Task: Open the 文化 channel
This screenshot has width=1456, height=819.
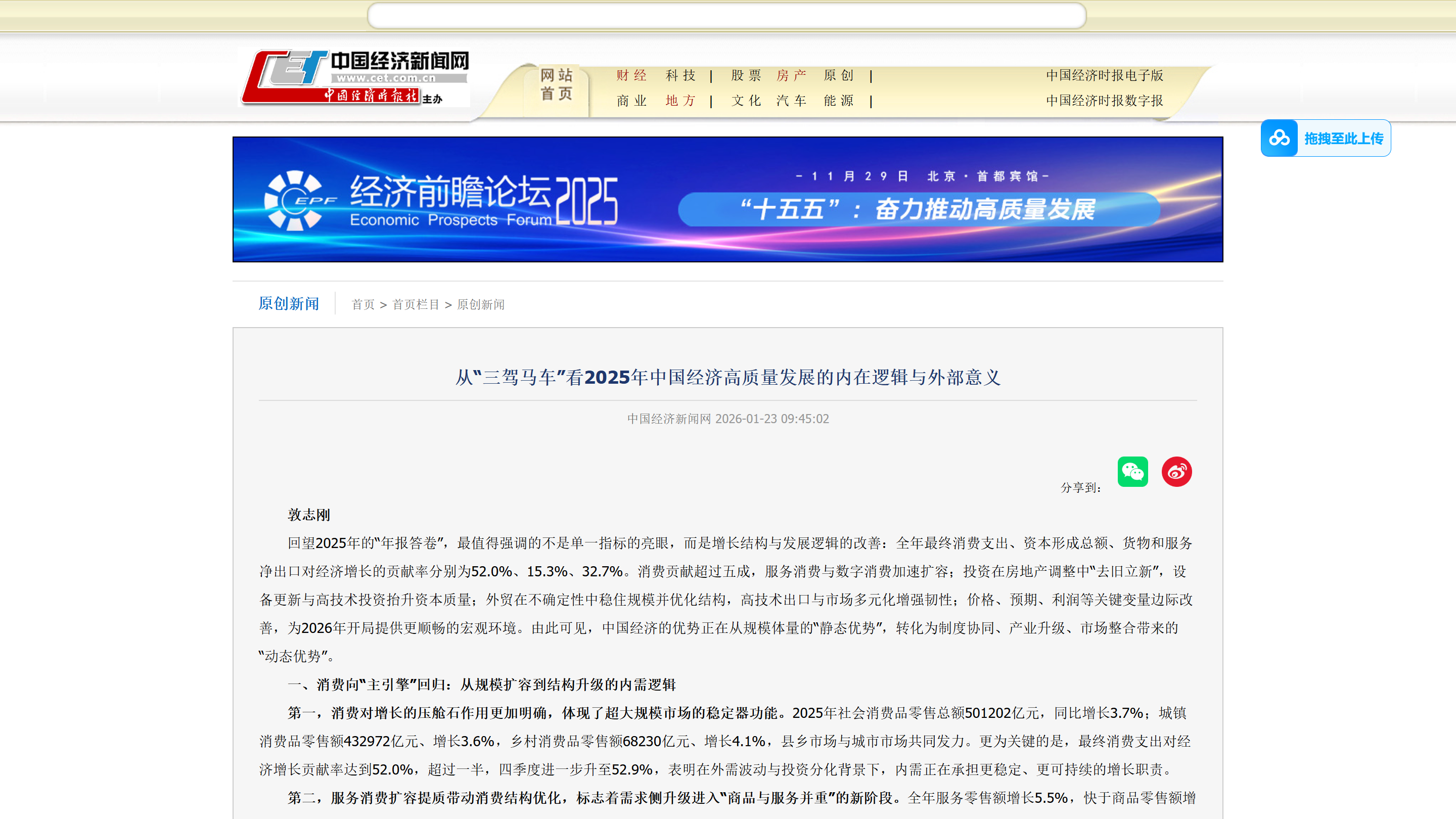Action: (x=745, y=100)
